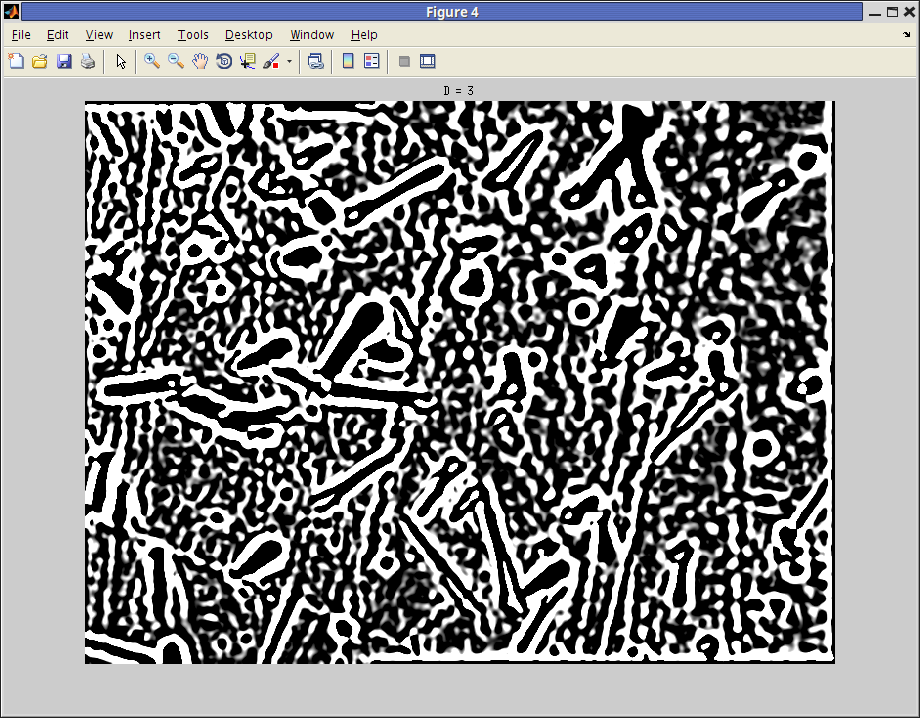Viewport: 920px width, 718px height.
Task: Insert a Colorbar from the toolbar
Action: click(x=348, y=61)
